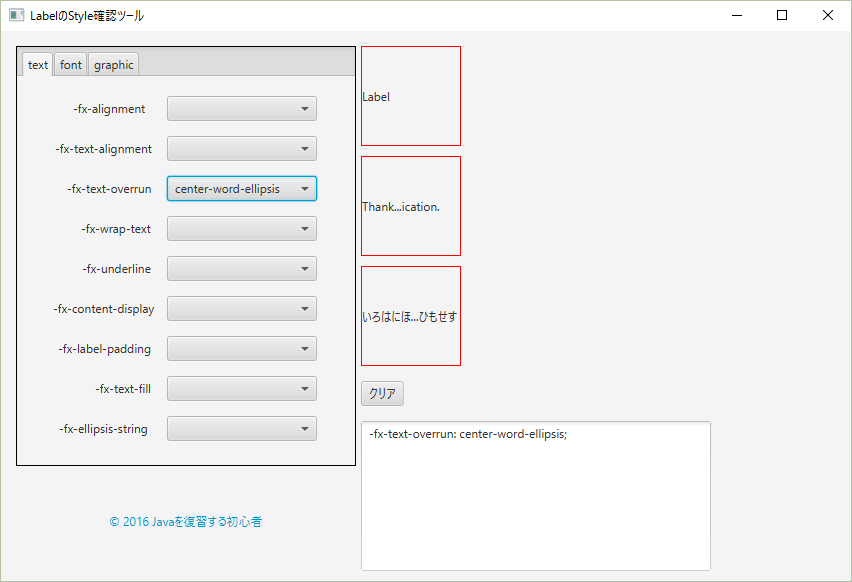The width and height of the screenshot is (852, 582).
Task: Open the -fx-underline dropdown
Action: point(241,268)
